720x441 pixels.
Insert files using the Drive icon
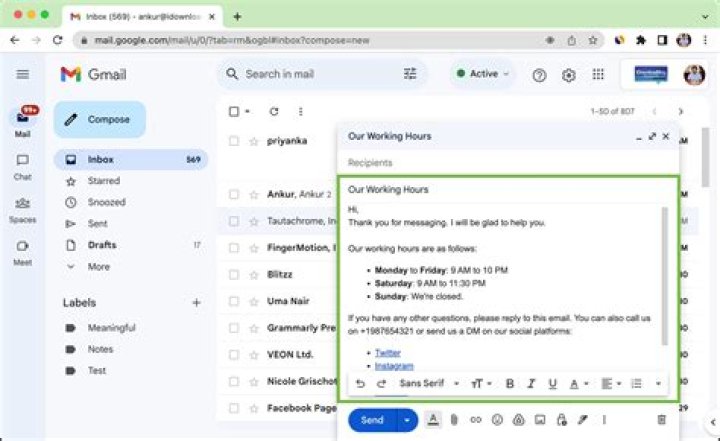click(518, 420)
